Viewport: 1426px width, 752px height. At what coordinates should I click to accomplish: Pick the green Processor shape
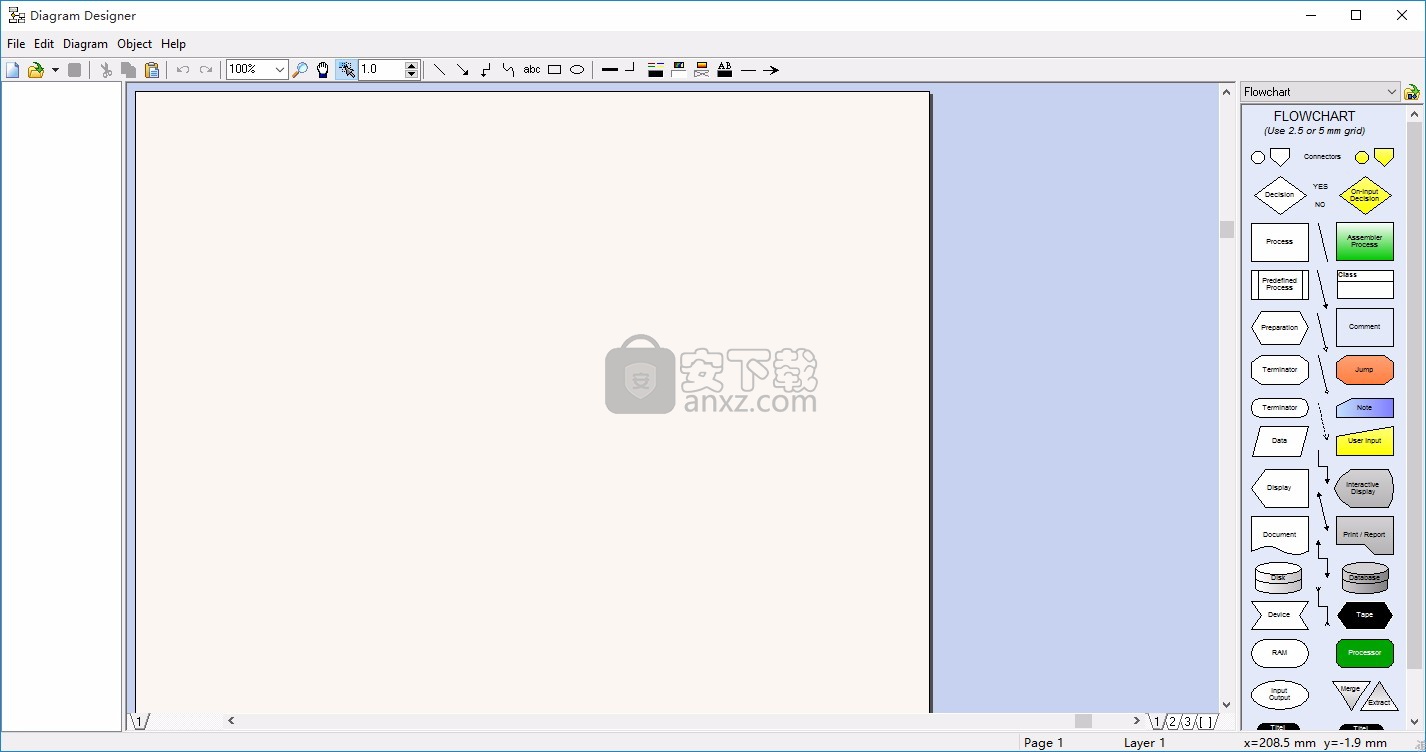tap(1365, 653)
